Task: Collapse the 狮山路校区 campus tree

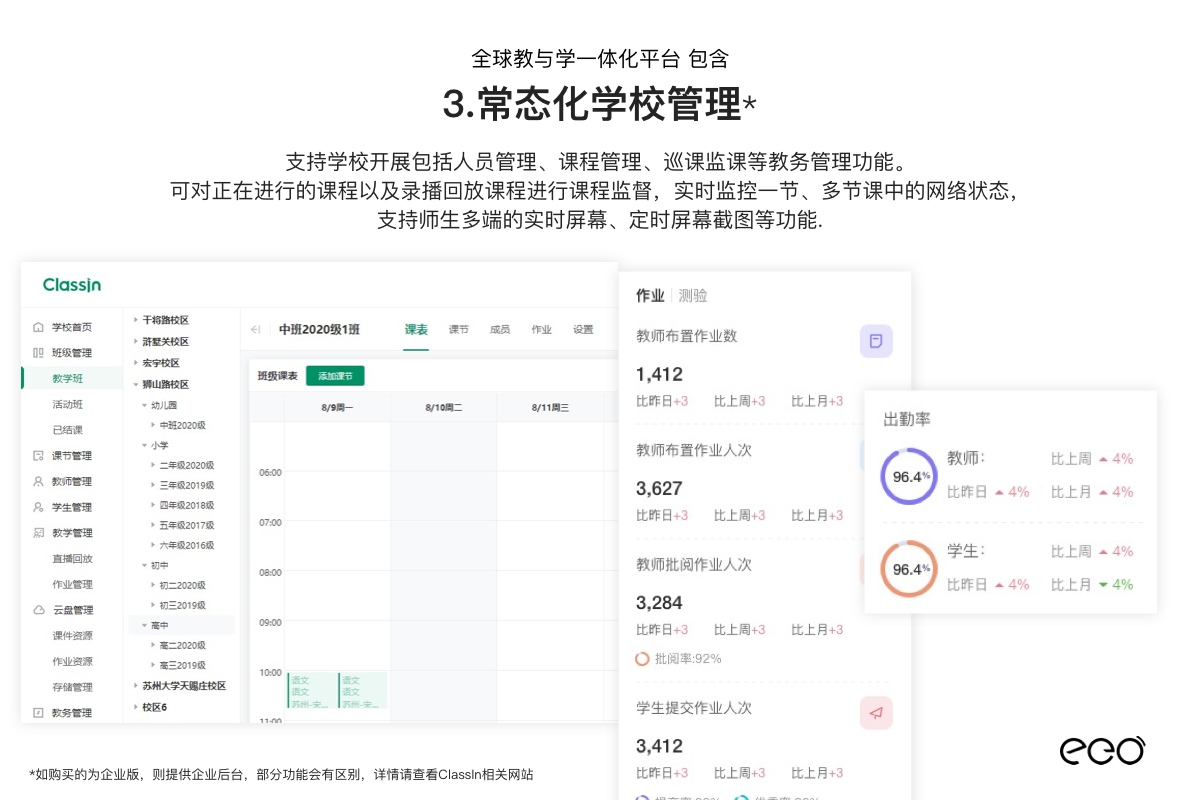Action: (135, 384)
